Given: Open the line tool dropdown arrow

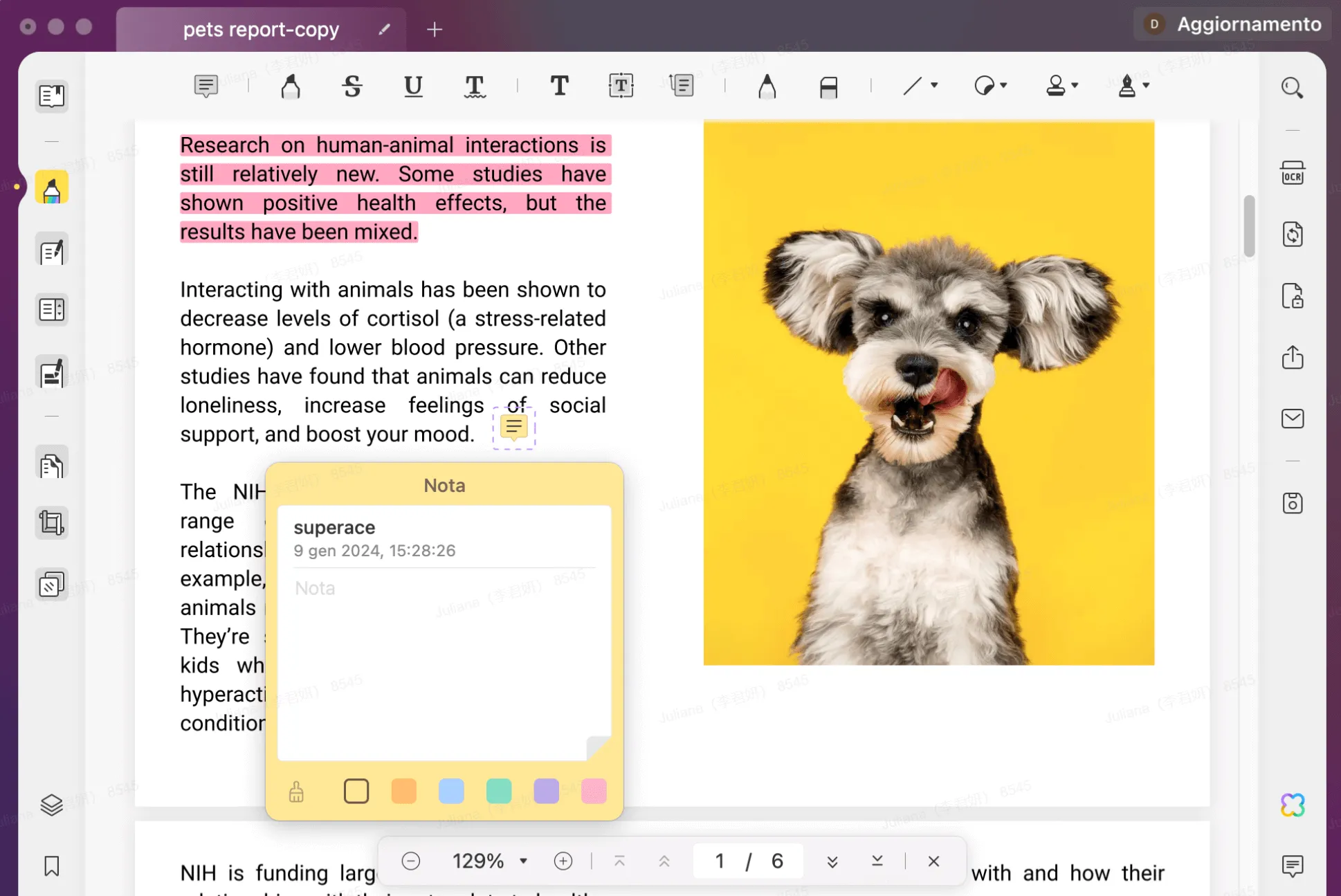Looking at the screenshot, I should point(934,85).
